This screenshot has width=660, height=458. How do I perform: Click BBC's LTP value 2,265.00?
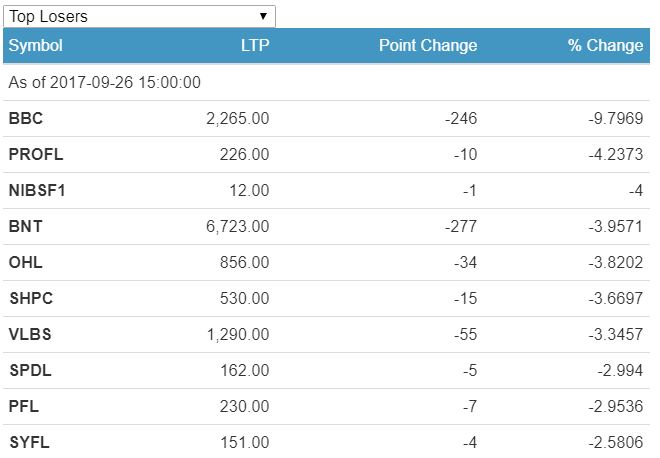tap(237, 118)
